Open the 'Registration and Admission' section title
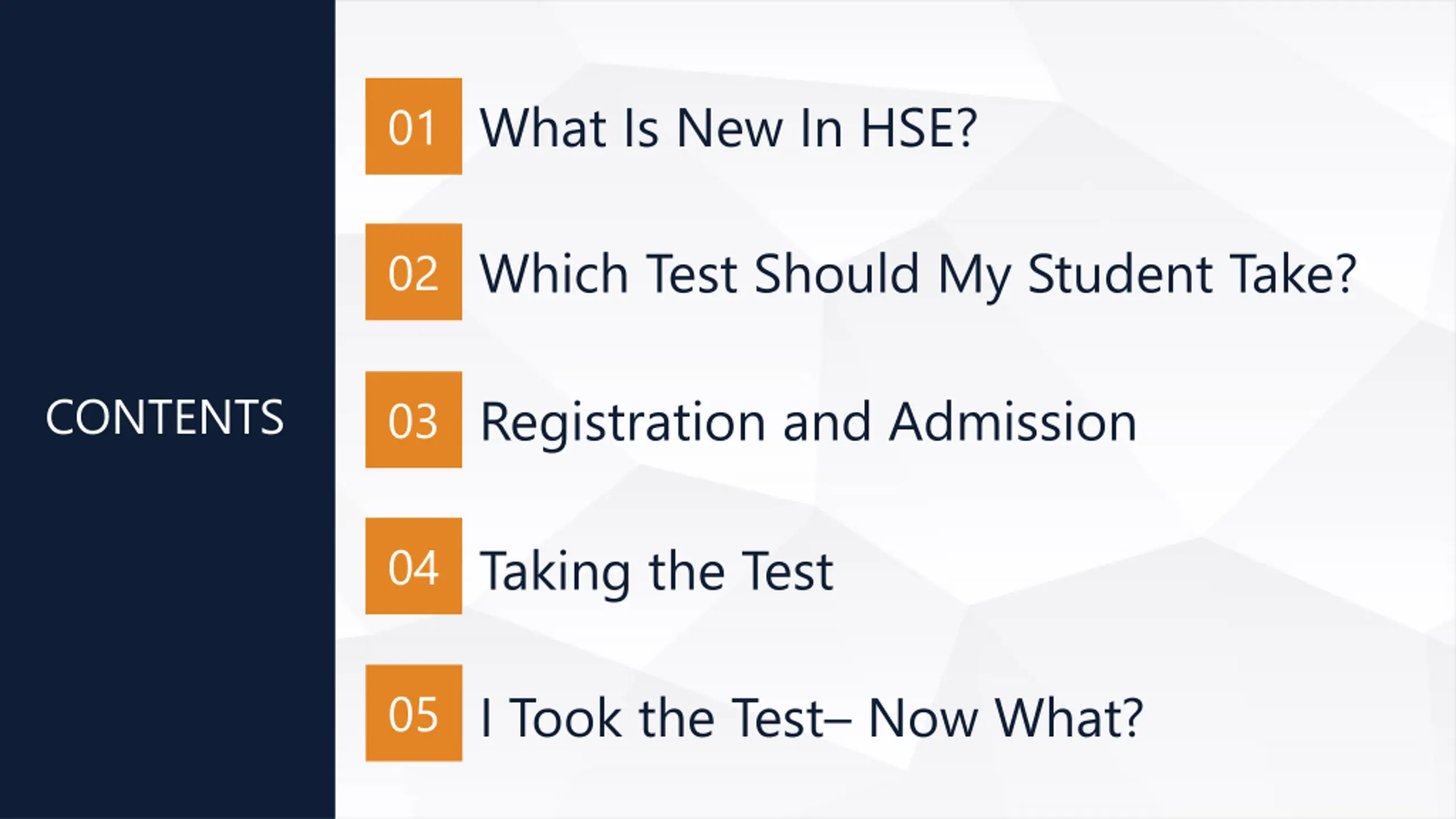 pyautogui.click(x=808, y=424)
